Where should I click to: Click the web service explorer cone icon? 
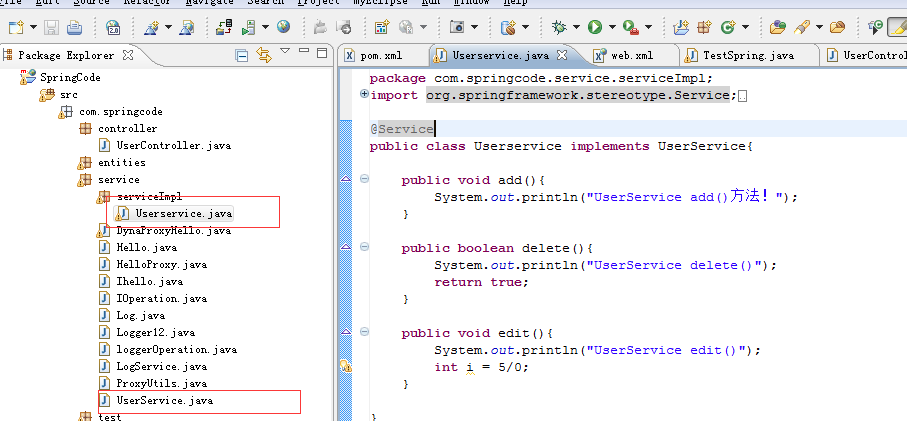coord(187,27)
